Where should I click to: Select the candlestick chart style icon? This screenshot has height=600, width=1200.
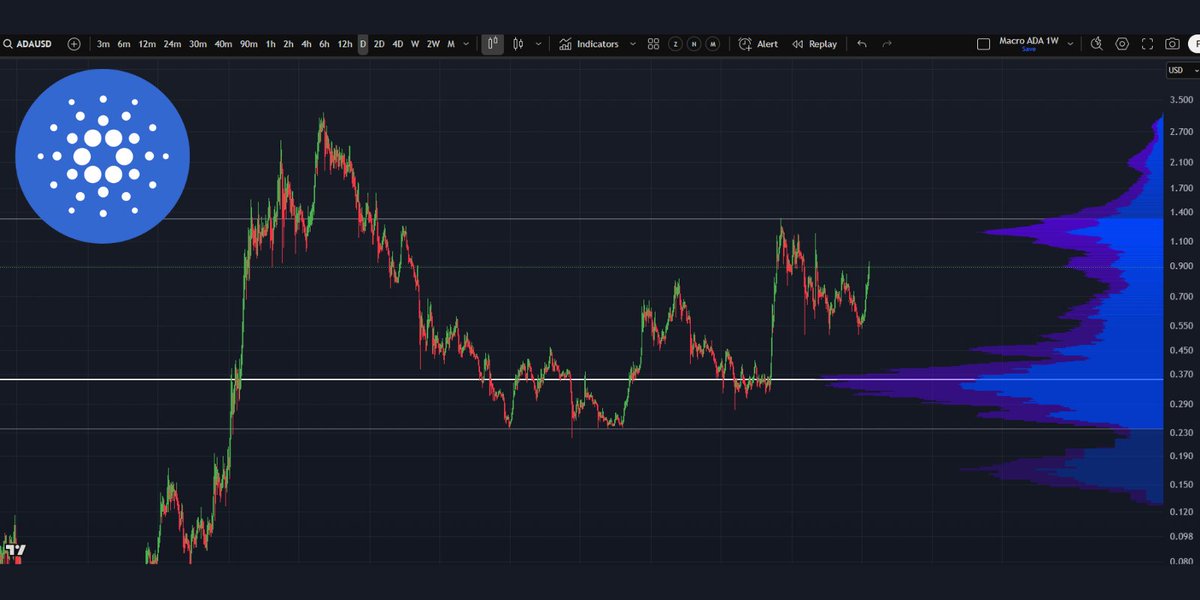point(518,44)
